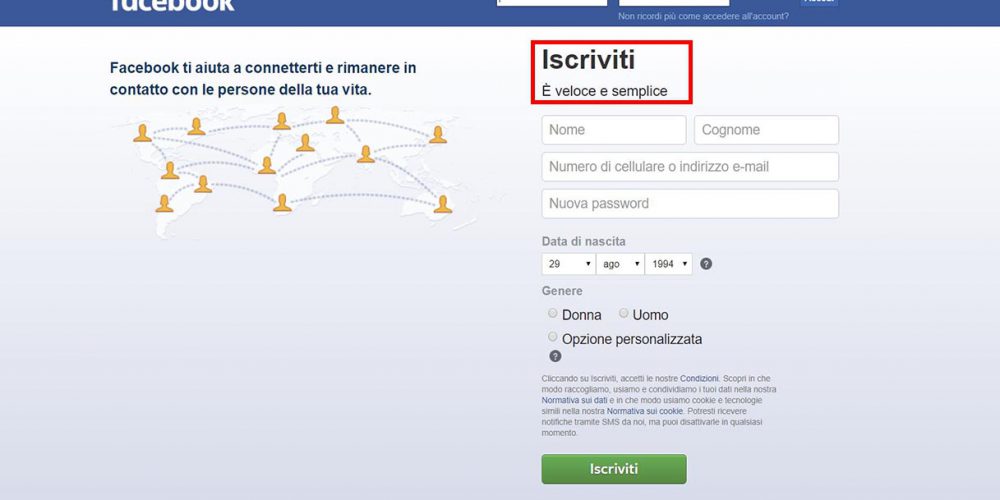The height and width of the screenshot is (500, 1000).
Task: Click the header login email field
Action: (x=552, y=3)
